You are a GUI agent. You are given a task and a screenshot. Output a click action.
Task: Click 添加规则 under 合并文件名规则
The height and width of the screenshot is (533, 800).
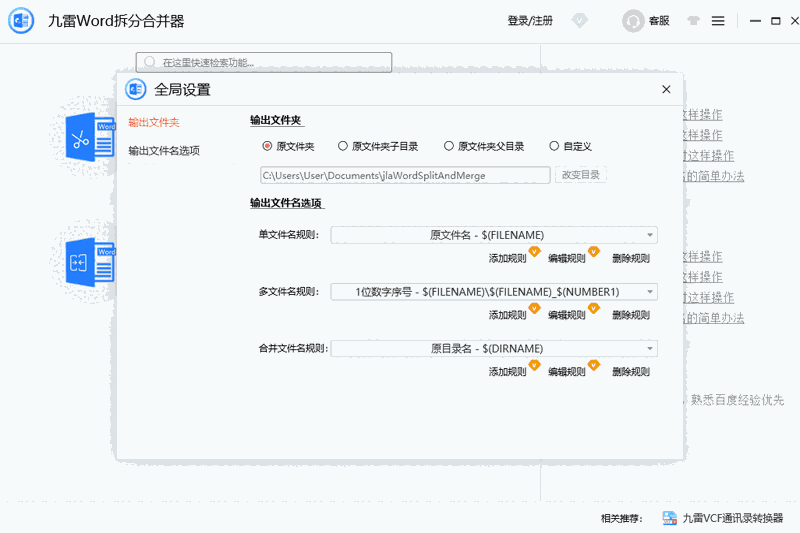click(507, 372)
